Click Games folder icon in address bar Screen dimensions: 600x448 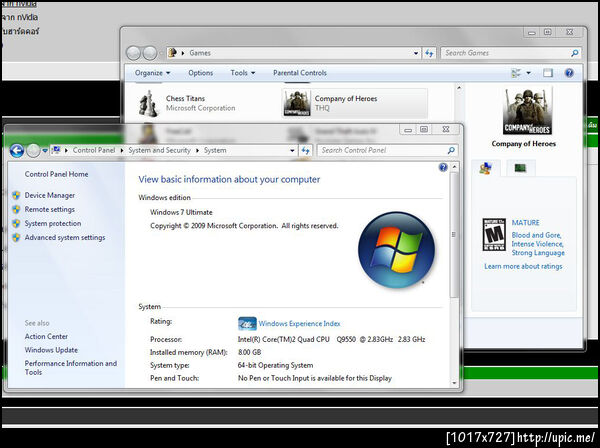tap(173, 53)
